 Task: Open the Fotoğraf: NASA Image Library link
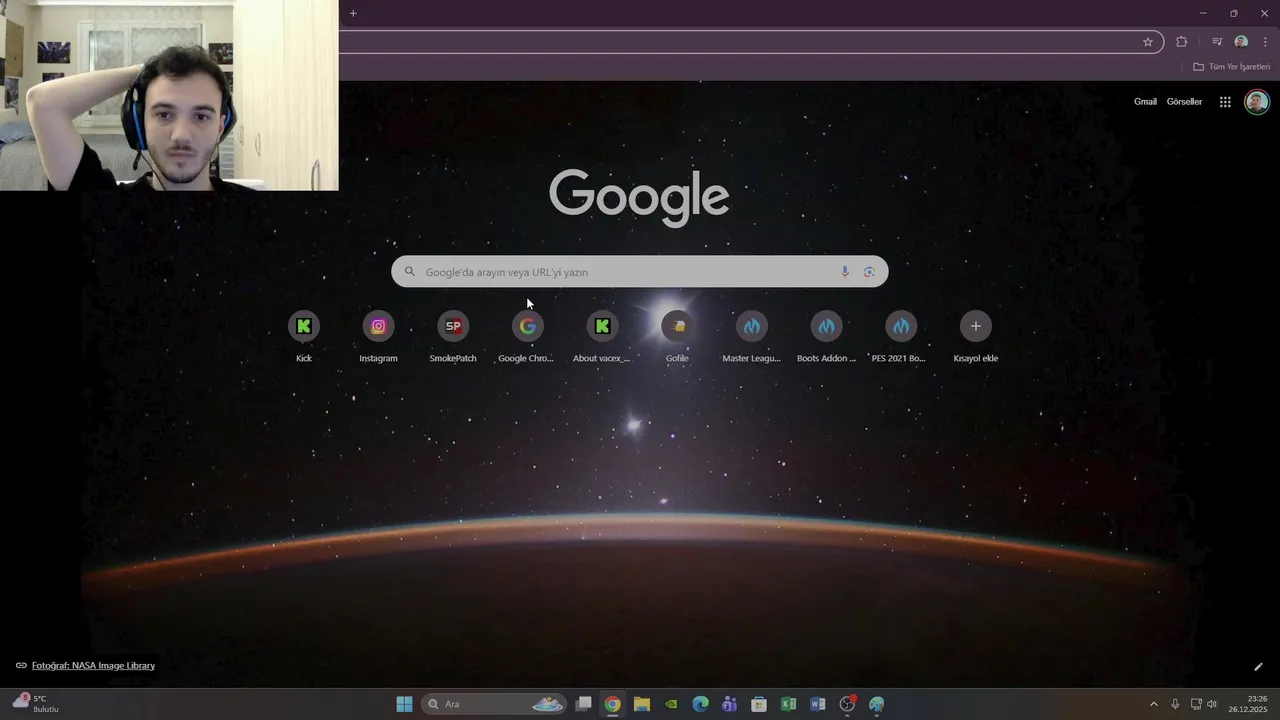[93, 666]
